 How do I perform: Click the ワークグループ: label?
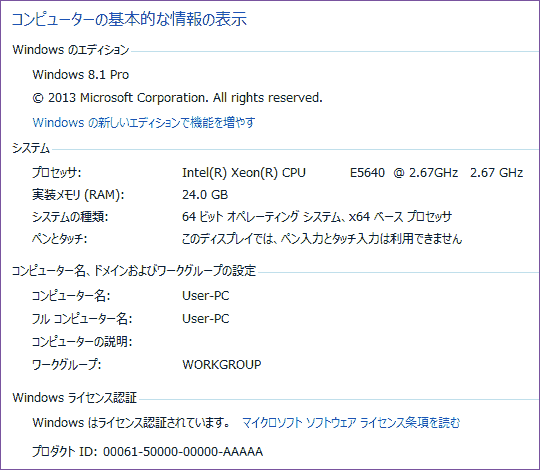tap(67, 364)
